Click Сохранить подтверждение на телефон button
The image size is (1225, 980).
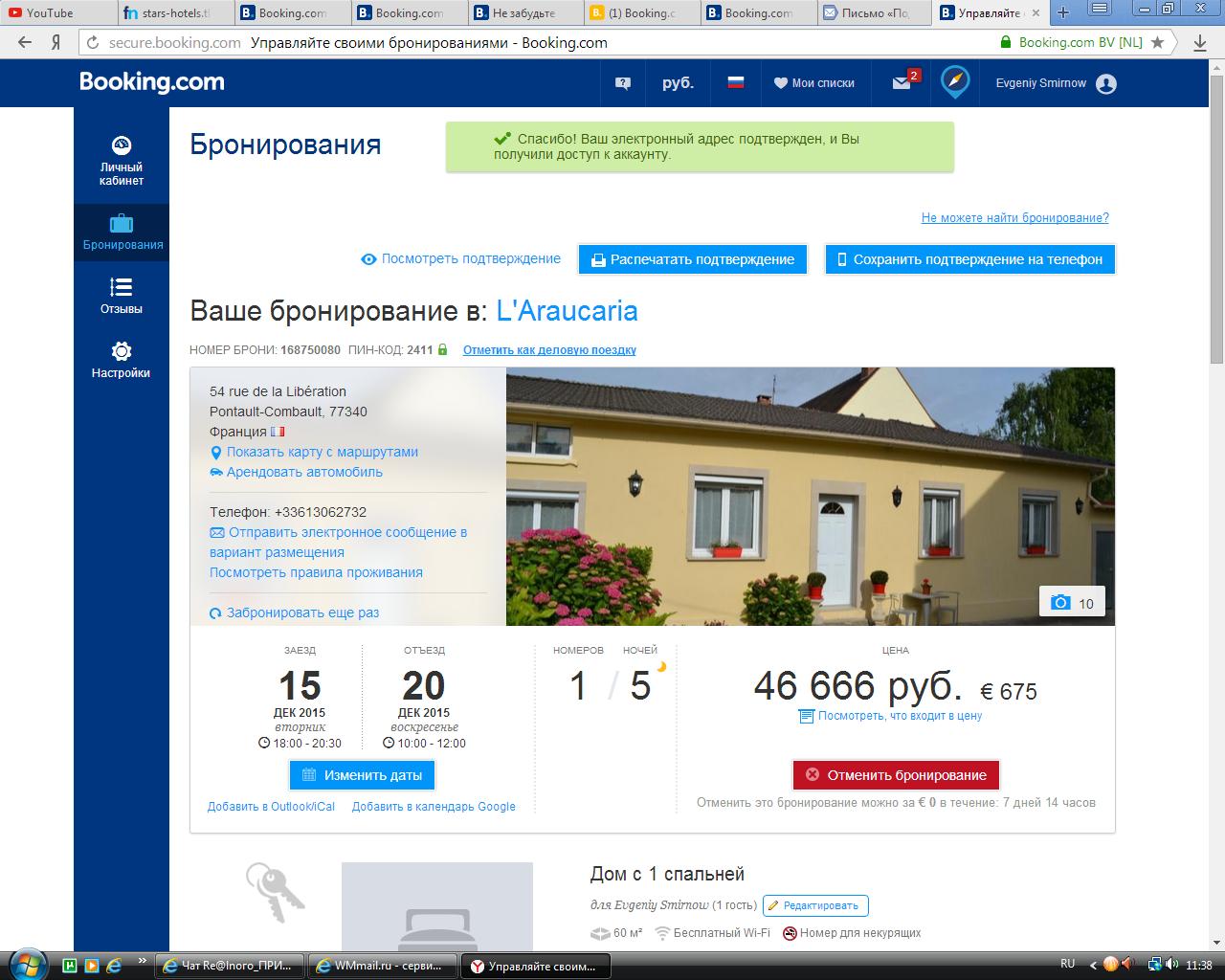point(970,259)
